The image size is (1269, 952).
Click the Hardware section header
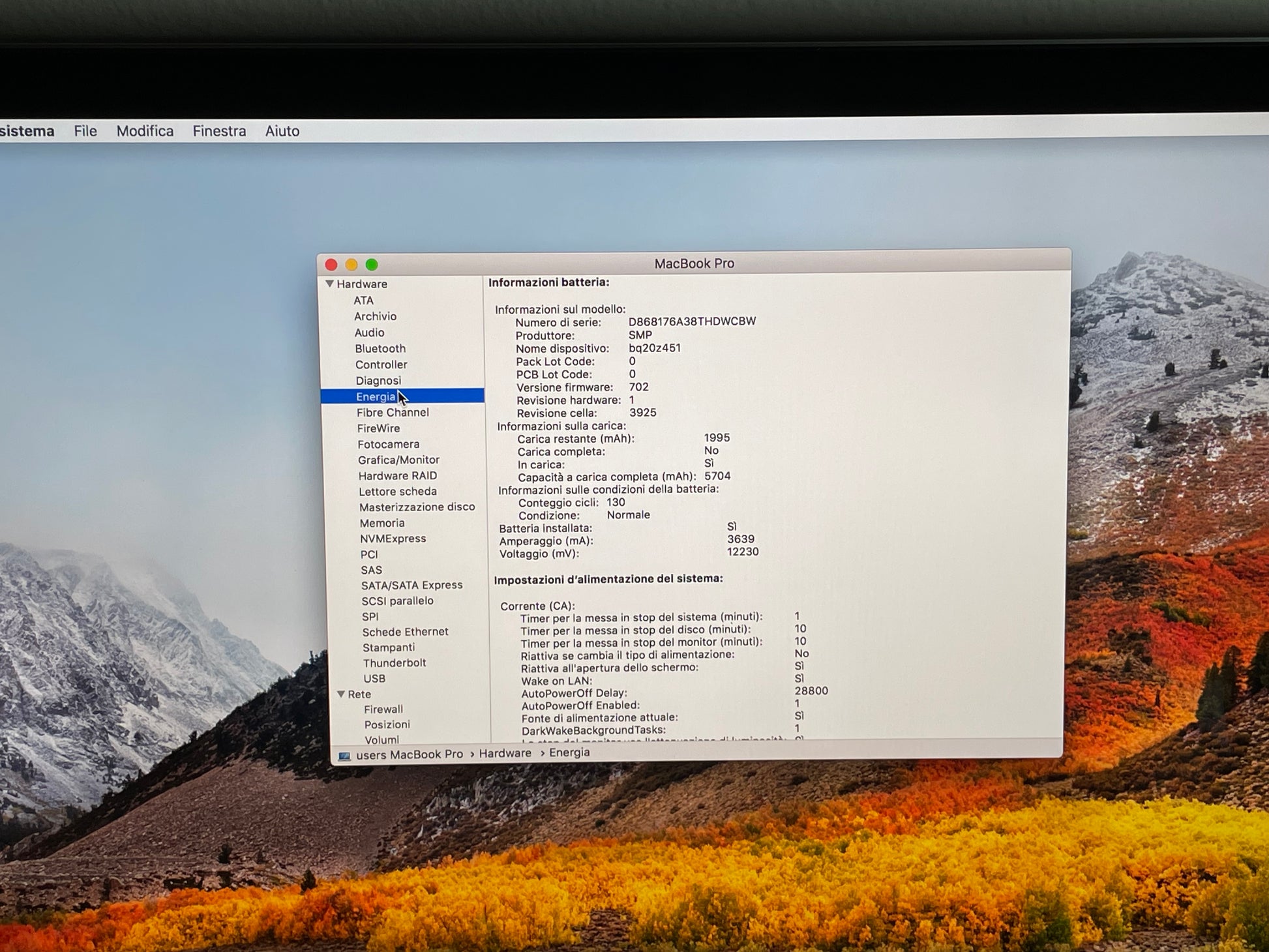tap(362, 284)
